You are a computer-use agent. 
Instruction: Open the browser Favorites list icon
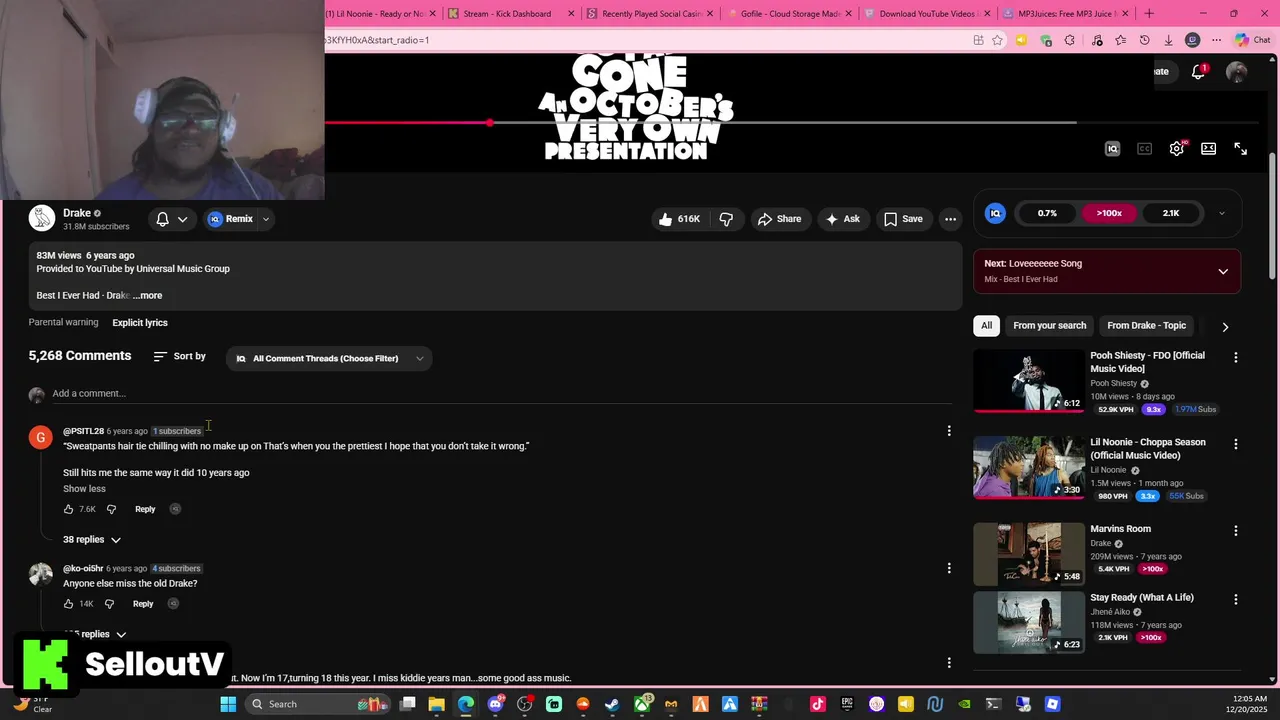coord(1121,40)
